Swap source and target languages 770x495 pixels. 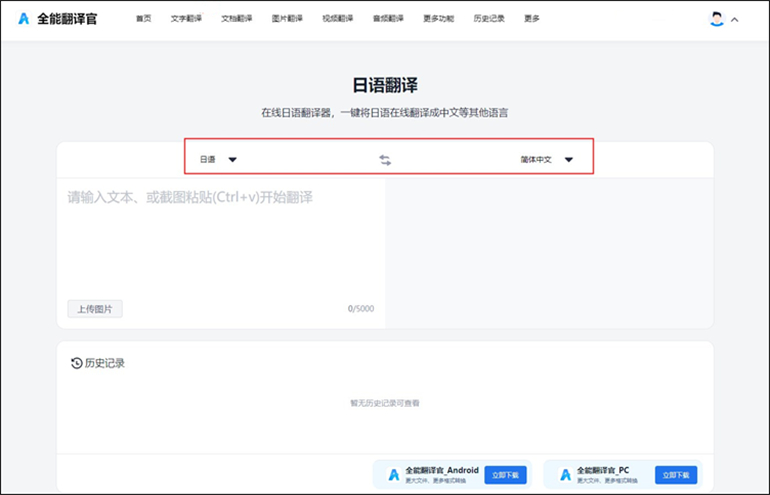[x=385, y=160]
